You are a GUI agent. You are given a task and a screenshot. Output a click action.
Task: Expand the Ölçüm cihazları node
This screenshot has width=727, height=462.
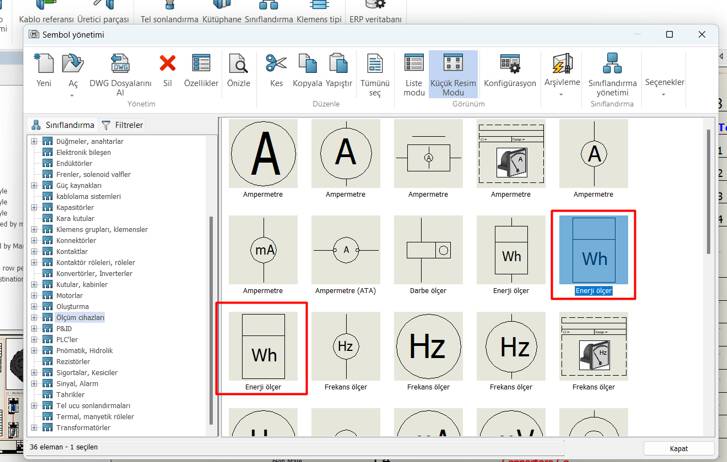tap(34, 317)
